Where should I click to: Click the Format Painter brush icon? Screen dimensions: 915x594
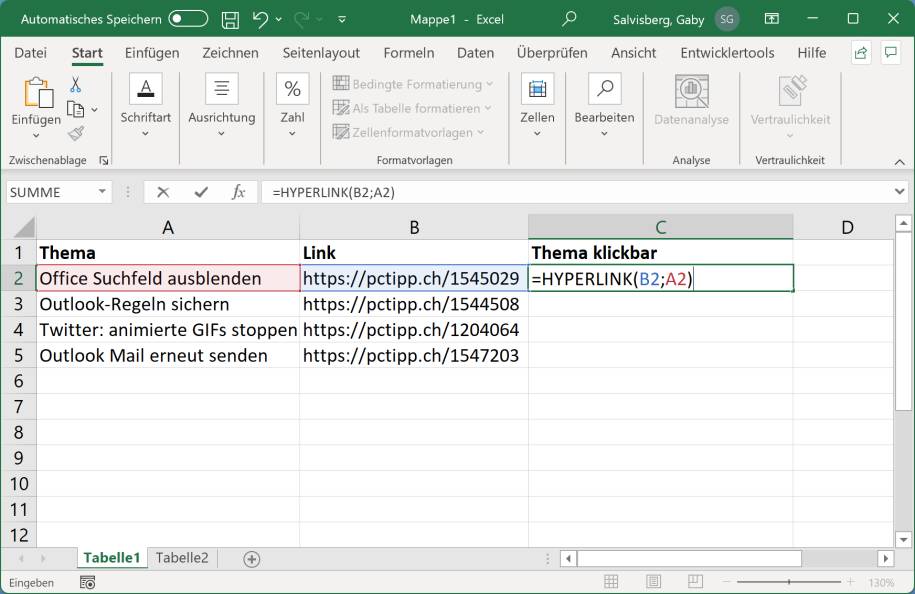[x=76, y=134]
